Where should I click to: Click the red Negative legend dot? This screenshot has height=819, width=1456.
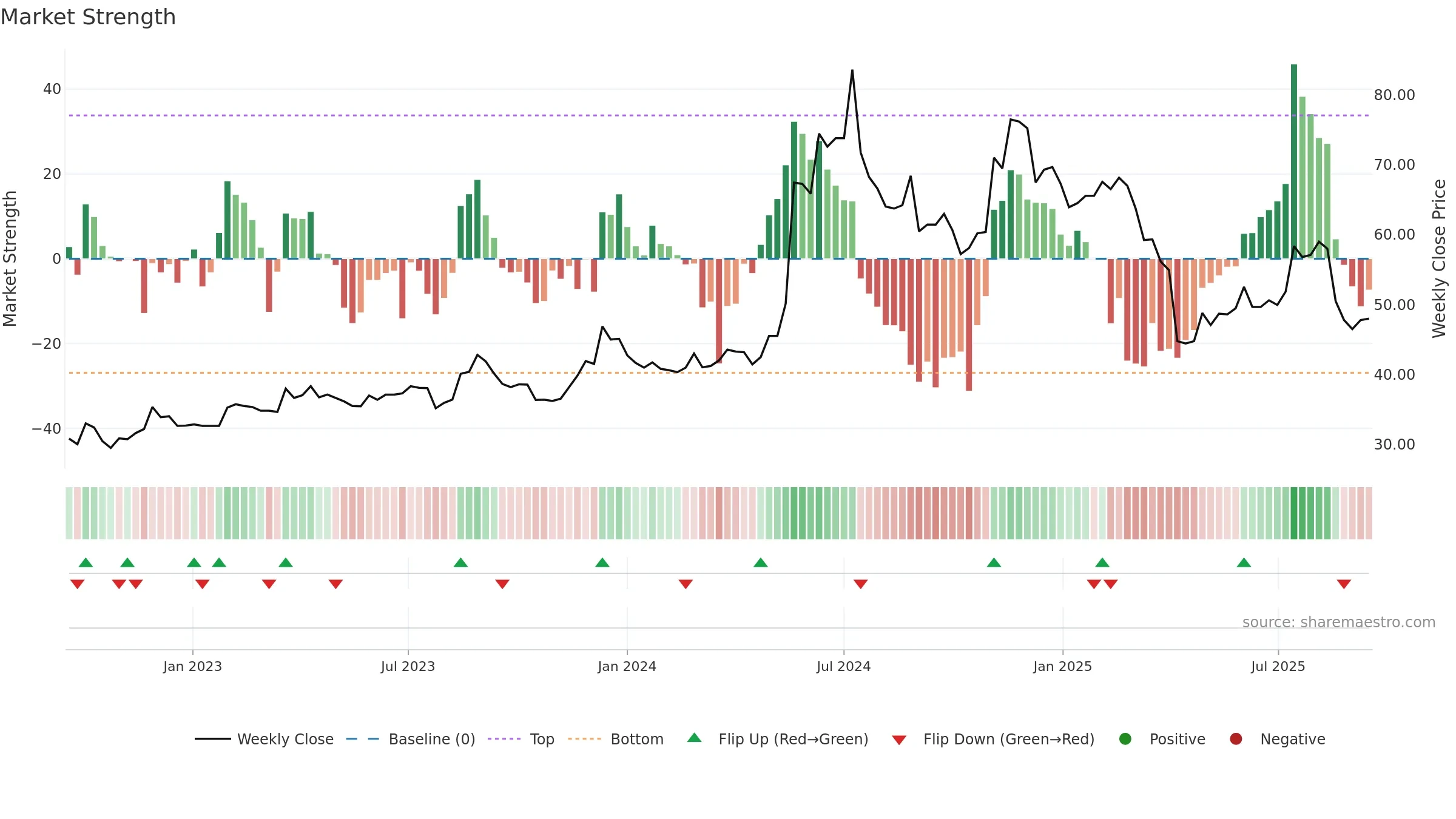1236,739
